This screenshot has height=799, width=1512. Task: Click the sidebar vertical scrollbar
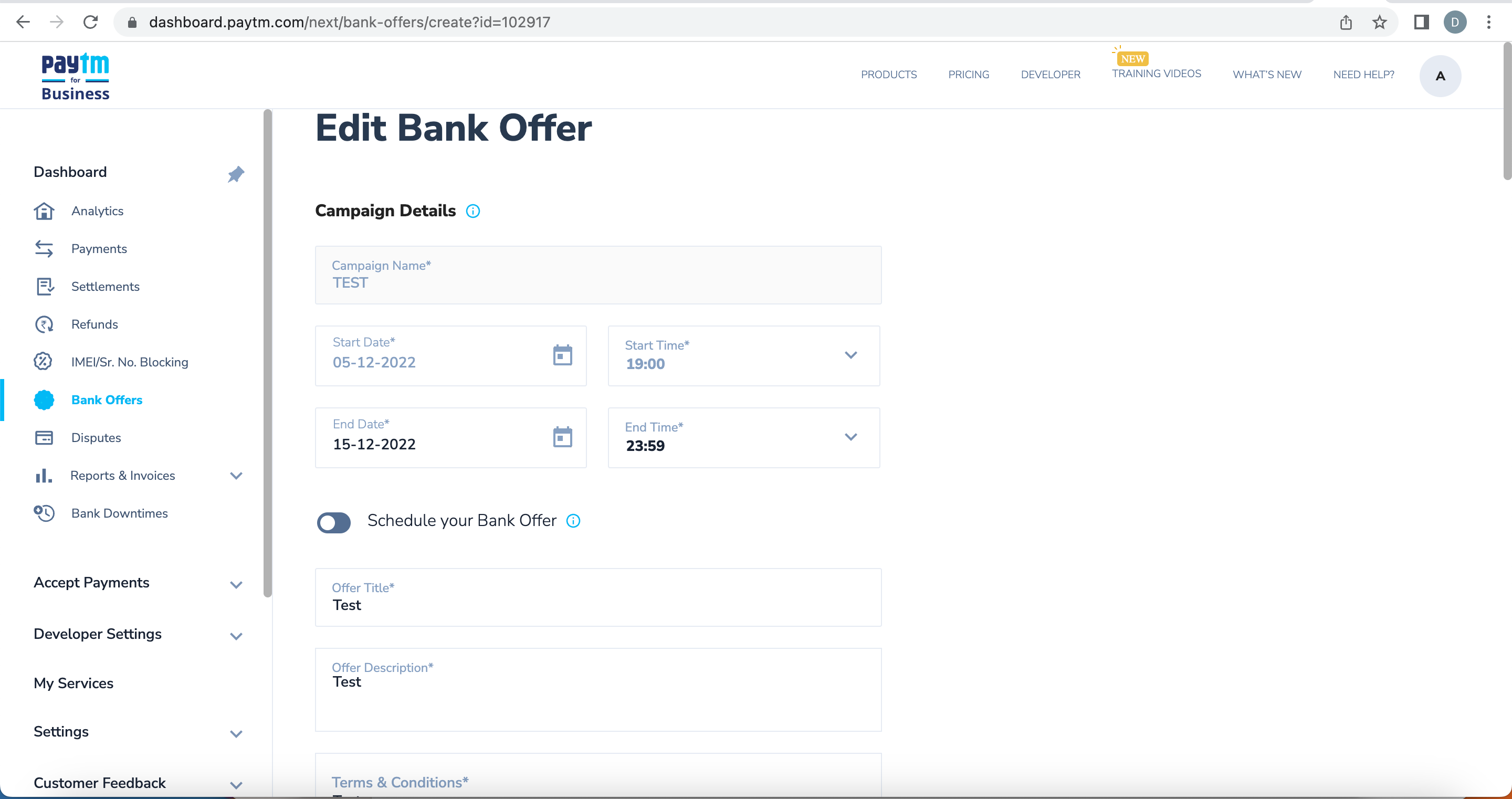coord(268,352)
